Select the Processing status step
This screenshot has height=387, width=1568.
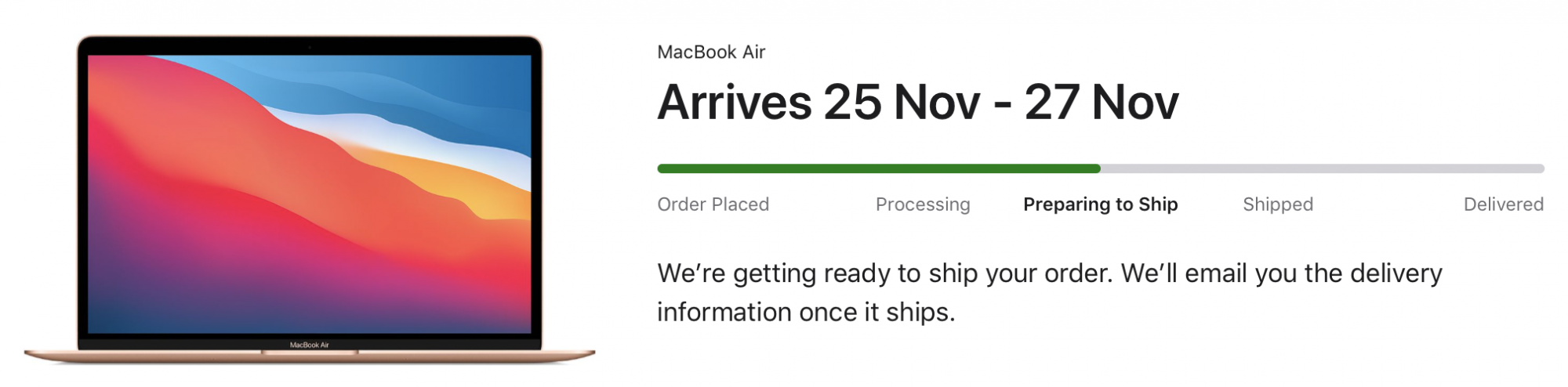(x=923, y=204)
